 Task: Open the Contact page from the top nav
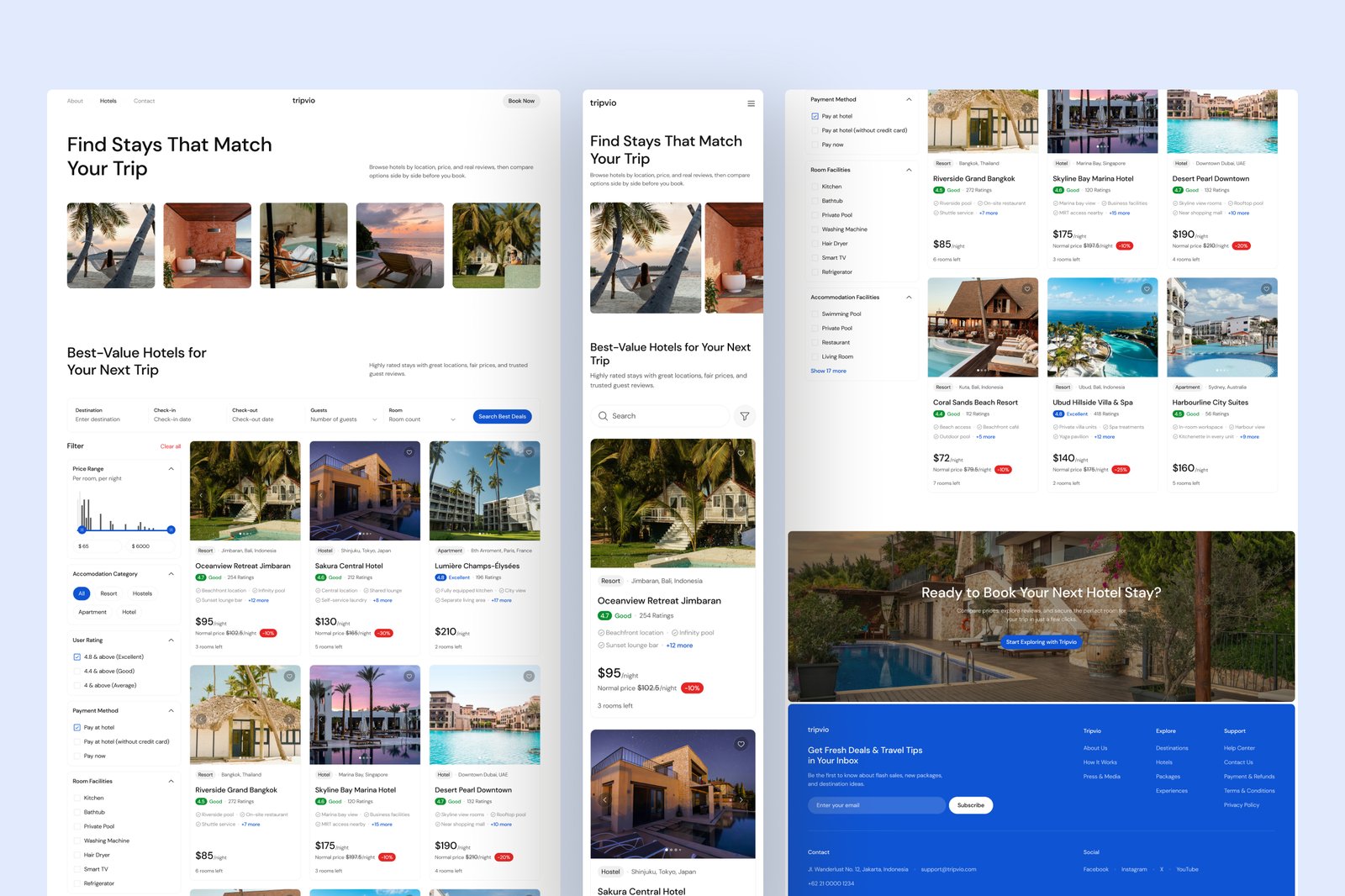(144, 100)
